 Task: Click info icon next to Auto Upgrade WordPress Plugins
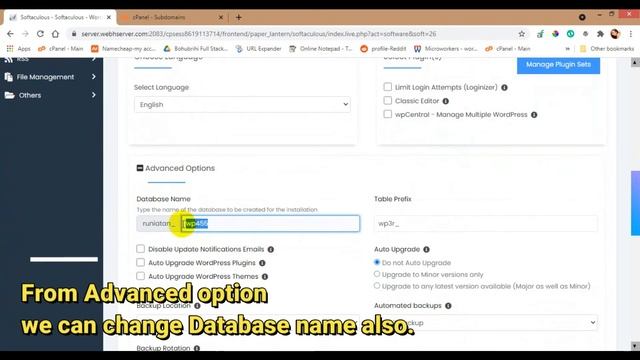pyautogui.click(x=262, y=263)
